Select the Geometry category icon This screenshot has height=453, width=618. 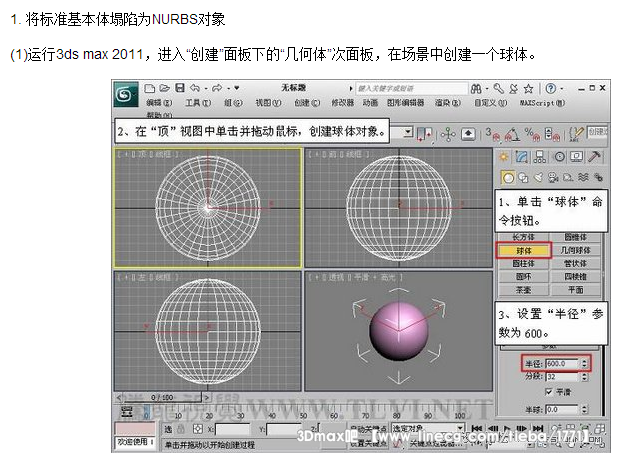tap(508, 178)
